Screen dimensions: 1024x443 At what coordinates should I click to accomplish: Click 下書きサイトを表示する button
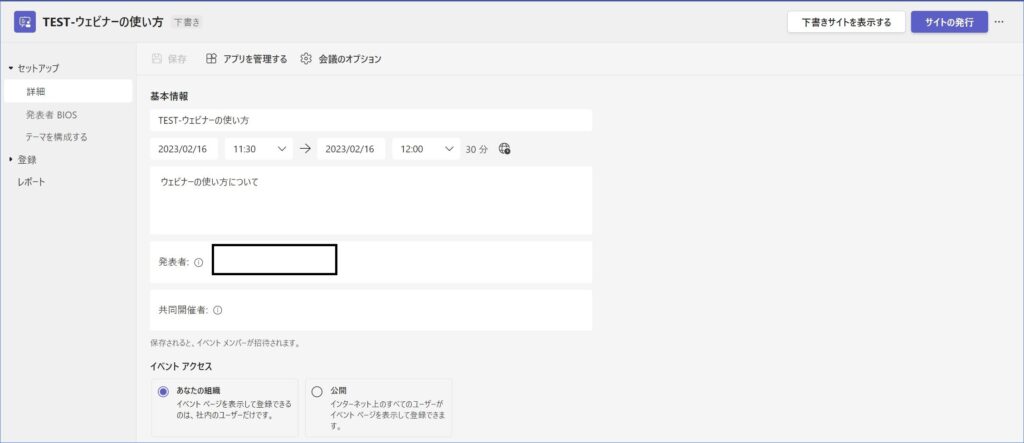tap(845, 22)
